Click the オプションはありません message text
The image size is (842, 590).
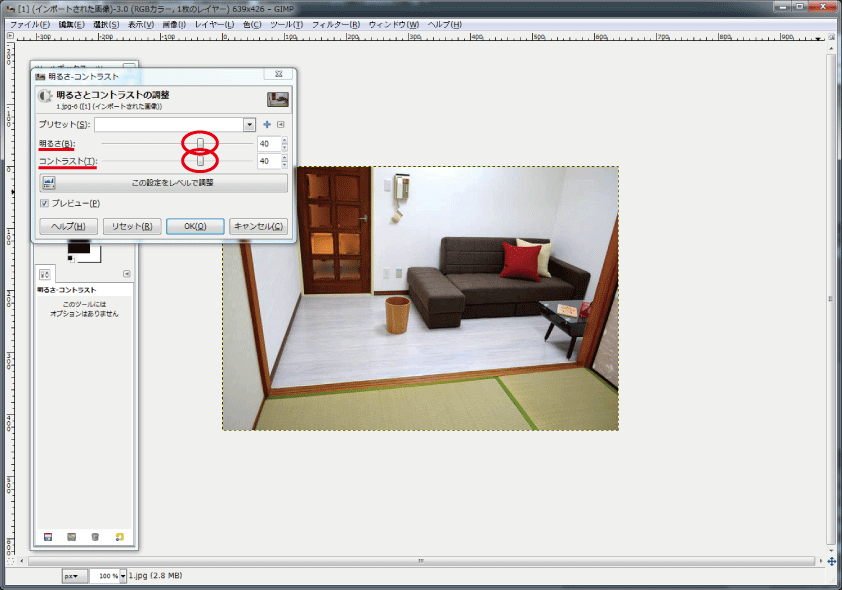(84, 314)
